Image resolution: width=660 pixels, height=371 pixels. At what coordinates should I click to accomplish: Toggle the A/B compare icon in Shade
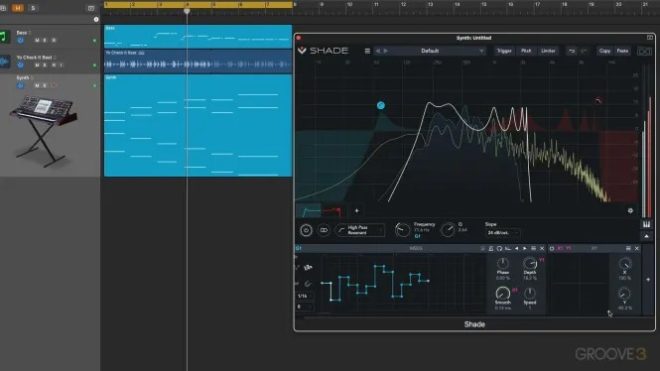(644, 51)
